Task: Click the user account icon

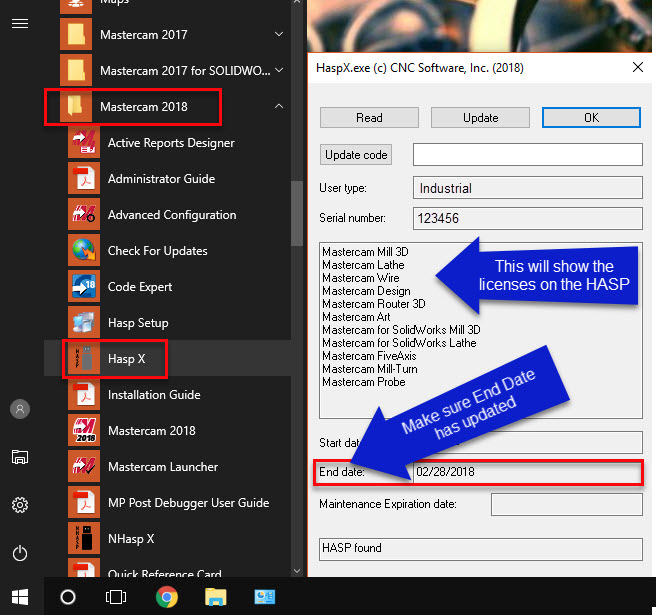Action: click(x=20, y=409)
